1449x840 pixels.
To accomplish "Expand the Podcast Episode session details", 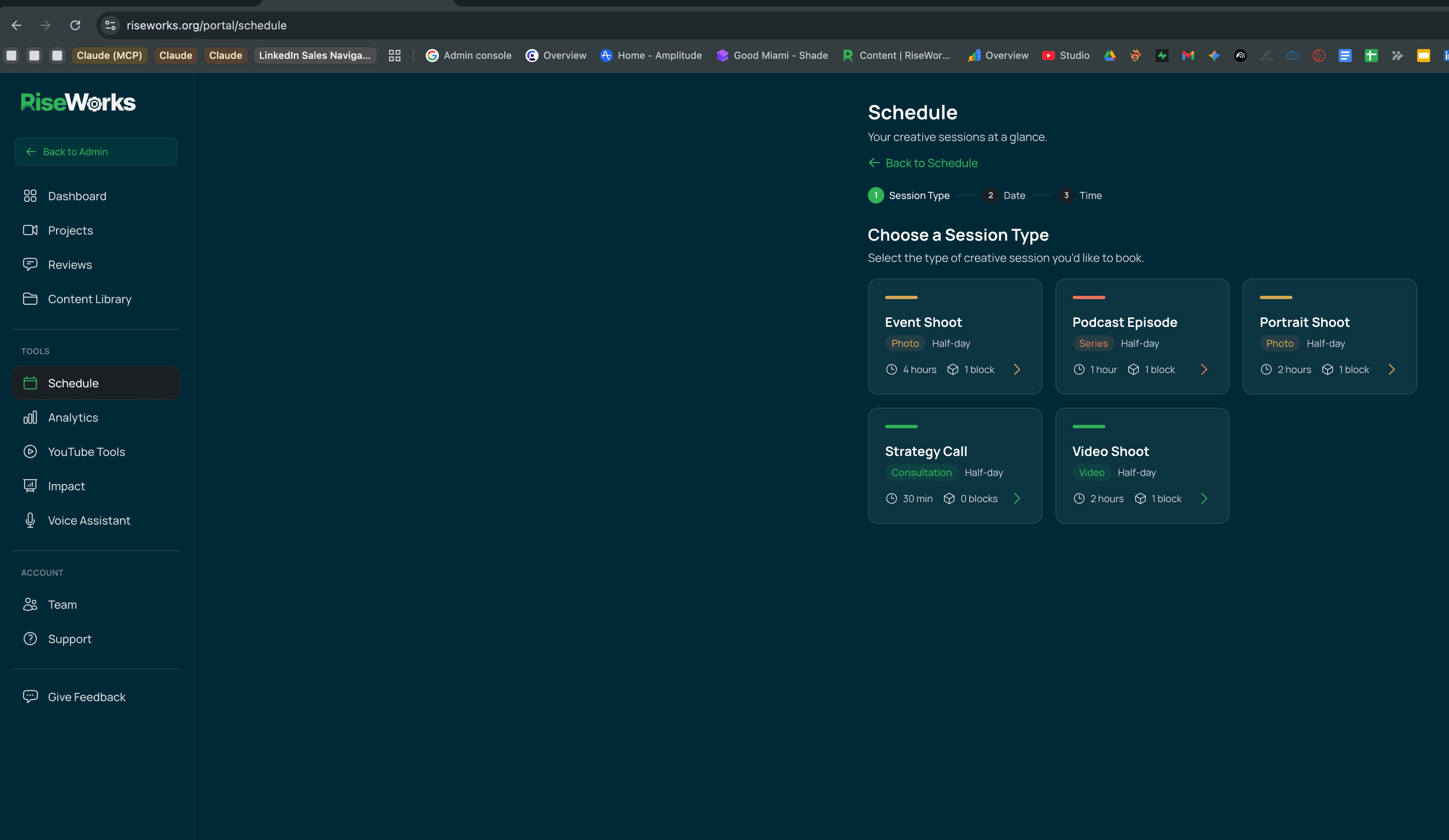I will coord(1204,369).
